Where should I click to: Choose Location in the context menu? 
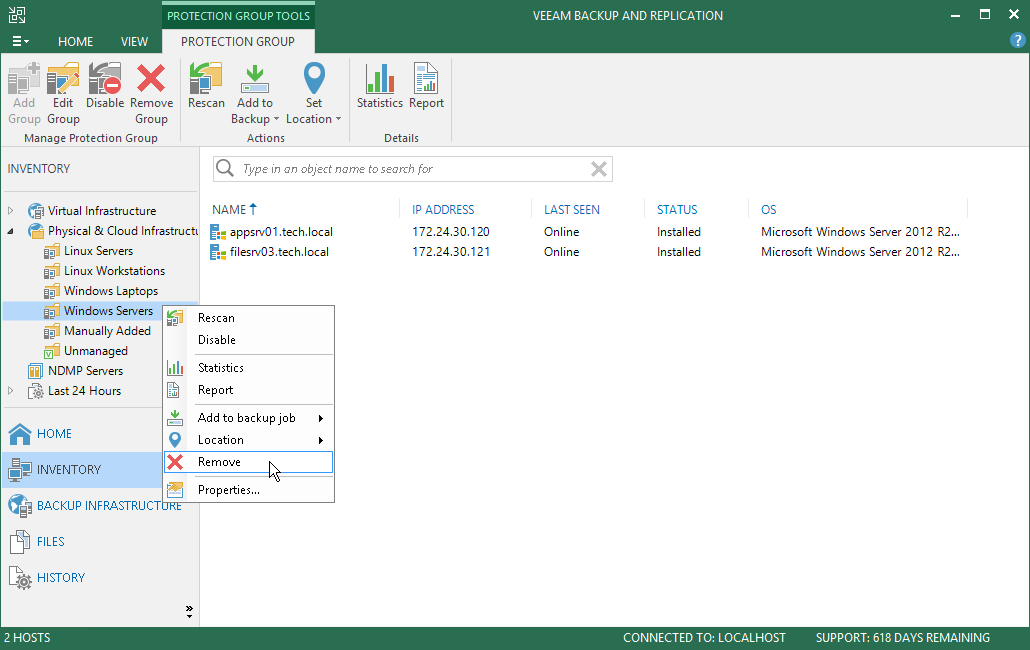pyautogui.click(x=249, y=440)
